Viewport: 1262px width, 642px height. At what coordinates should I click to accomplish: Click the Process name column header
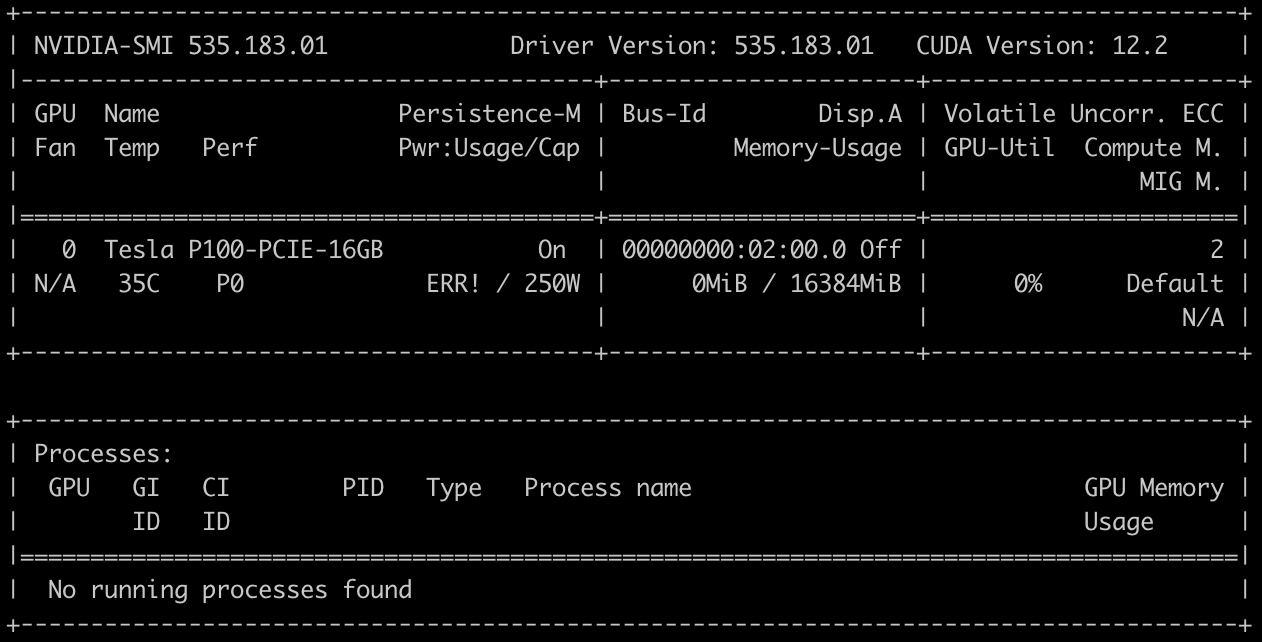point(607,488)
